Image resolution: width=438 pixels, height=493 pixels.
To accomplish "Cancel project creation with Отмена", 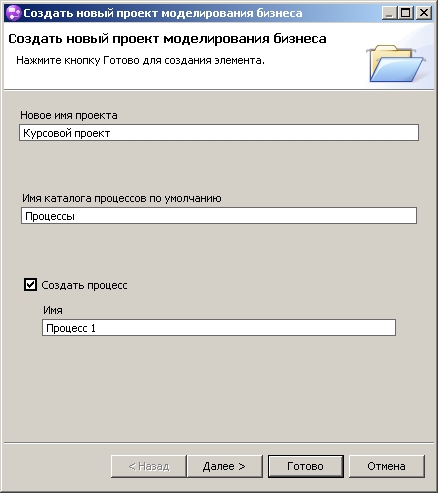I will coord(387,466).
